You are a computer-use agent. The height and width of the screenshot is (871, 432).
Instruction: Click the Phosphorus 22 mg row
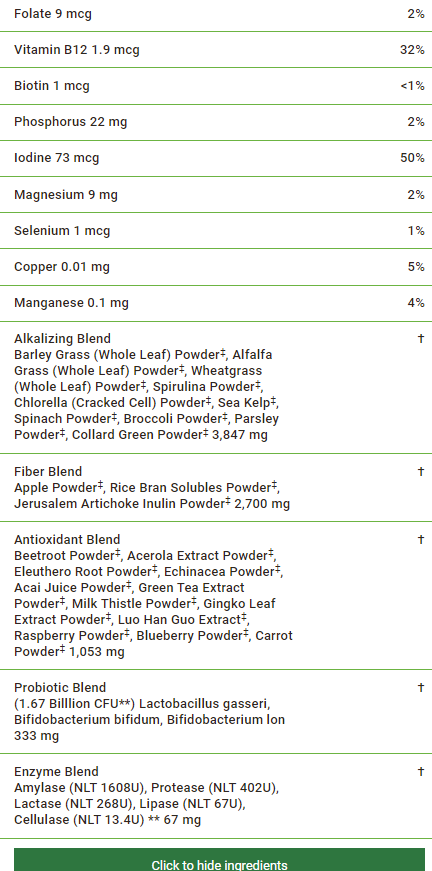(216, 122)
